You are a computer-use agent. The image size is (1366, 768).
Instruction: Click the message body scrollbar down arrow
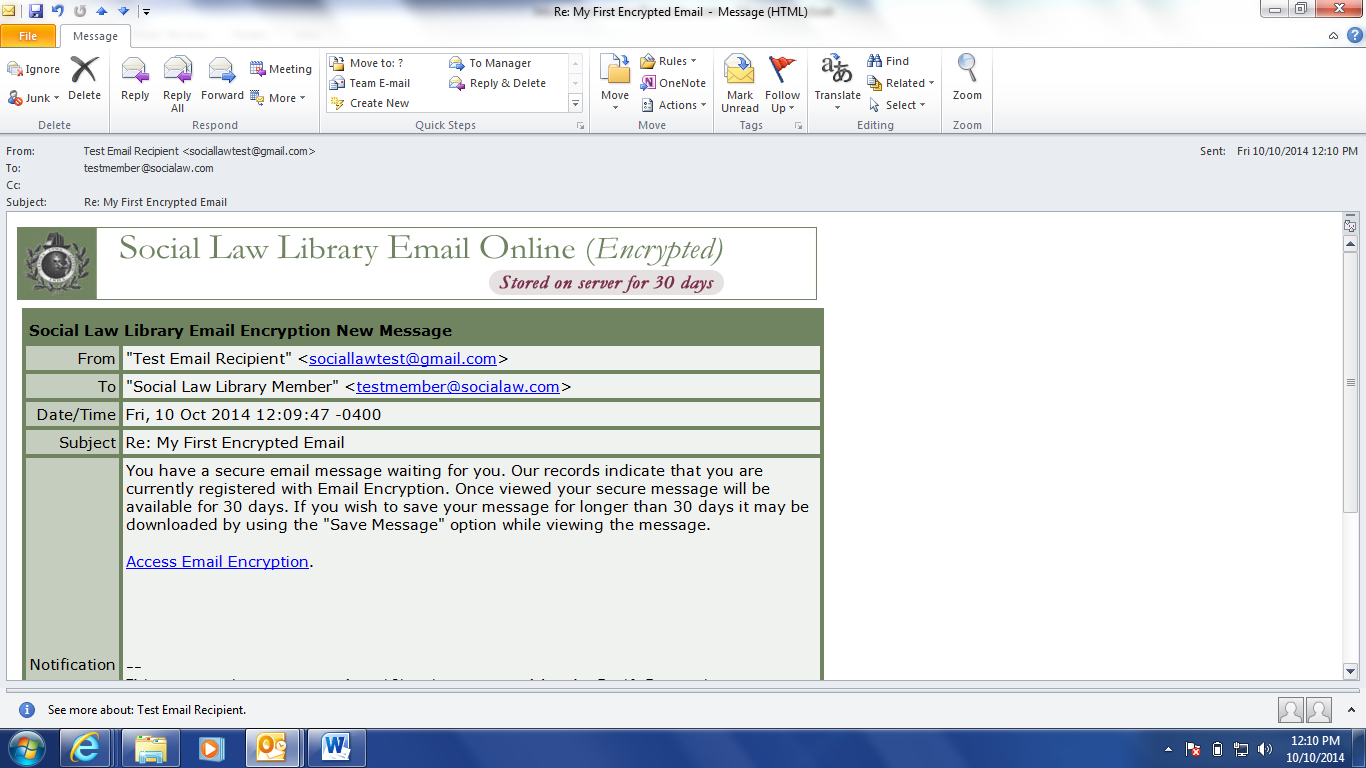1350,672
